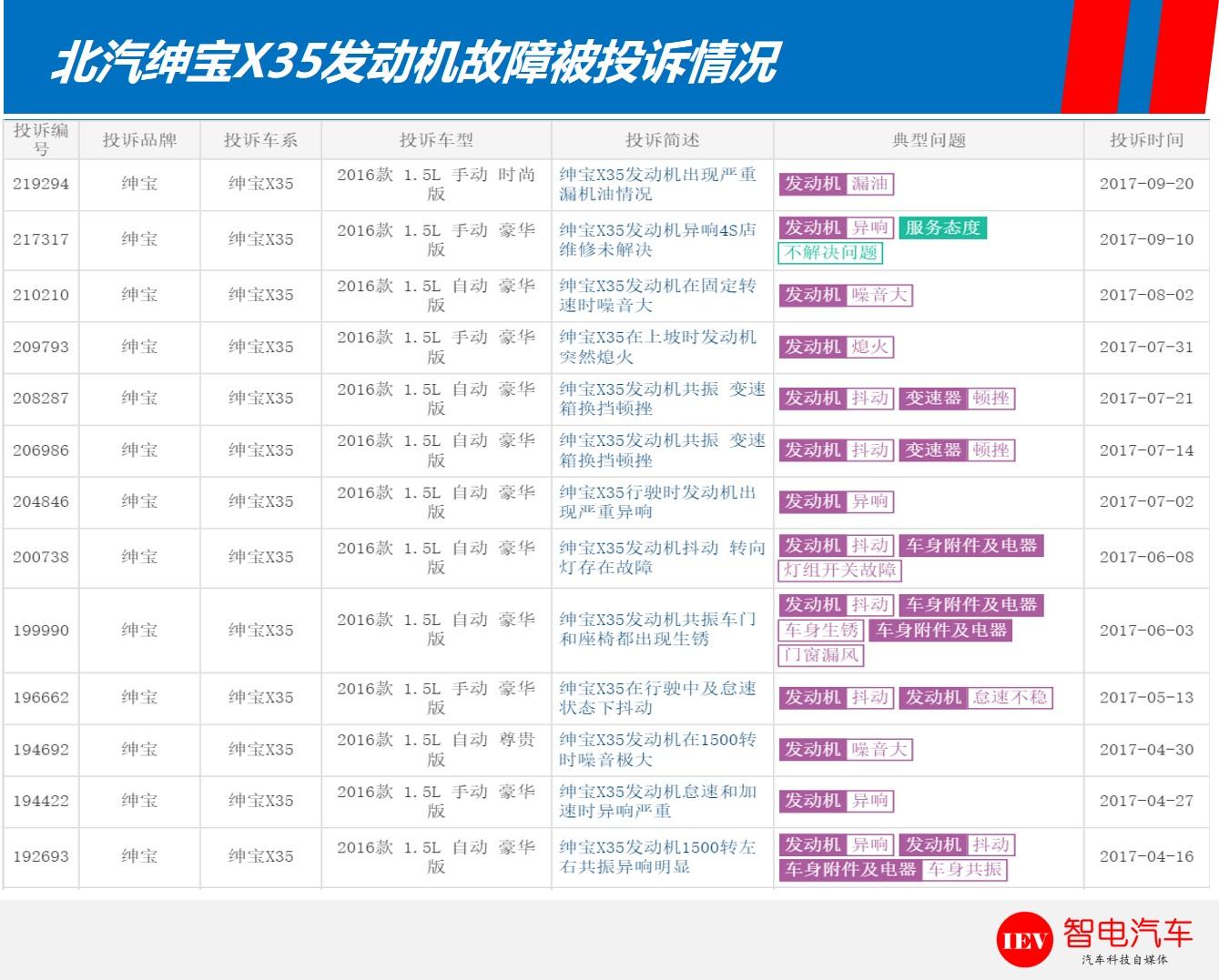Select complaint number 192693
Image resolution: width=1219 pixels, height=980 pixels.
tap(41, 856)
